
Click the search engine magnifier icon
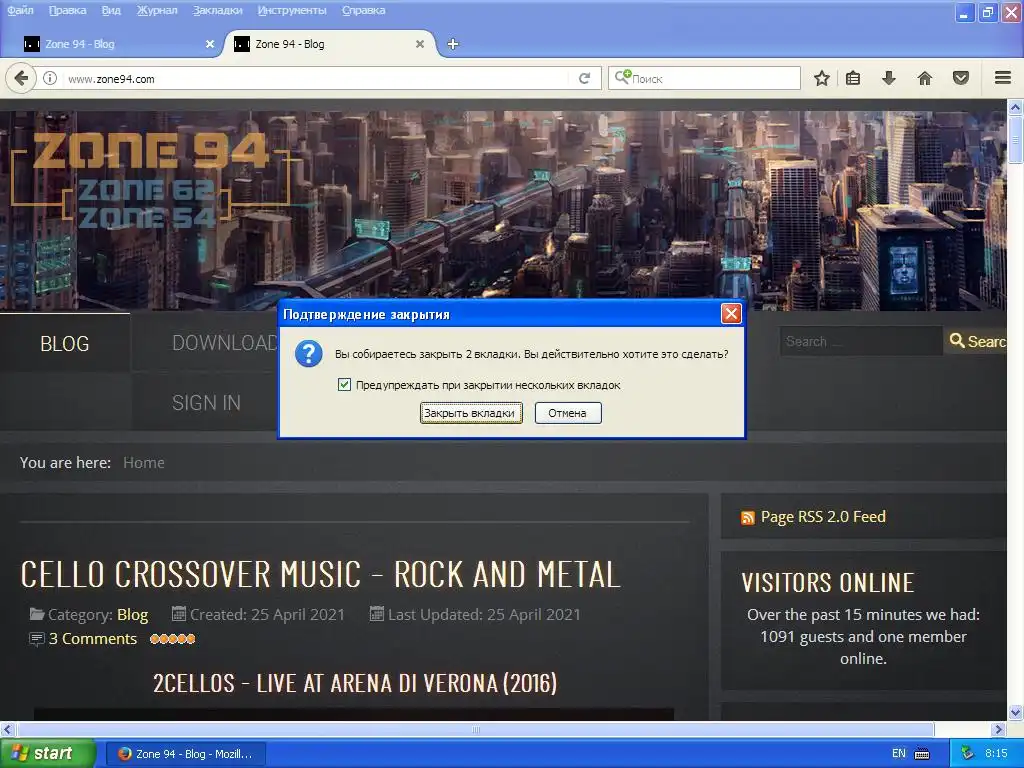622,77
